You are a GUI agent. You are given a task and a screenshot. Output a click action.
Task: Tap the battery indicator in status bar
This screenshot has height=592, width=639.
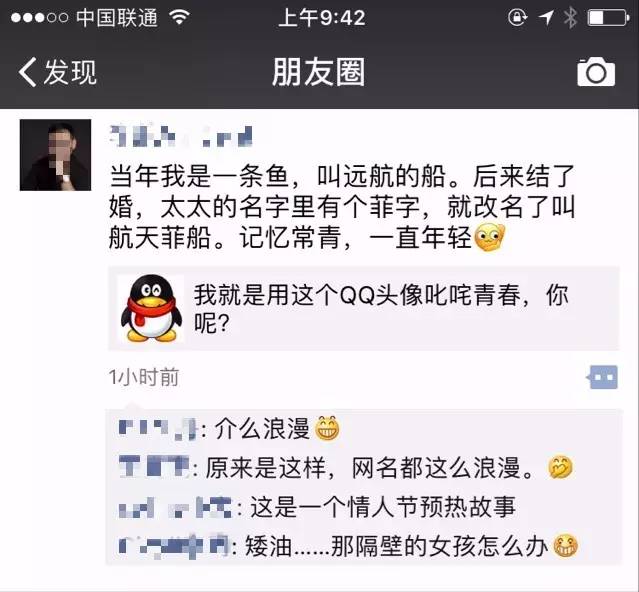[608, 18]
